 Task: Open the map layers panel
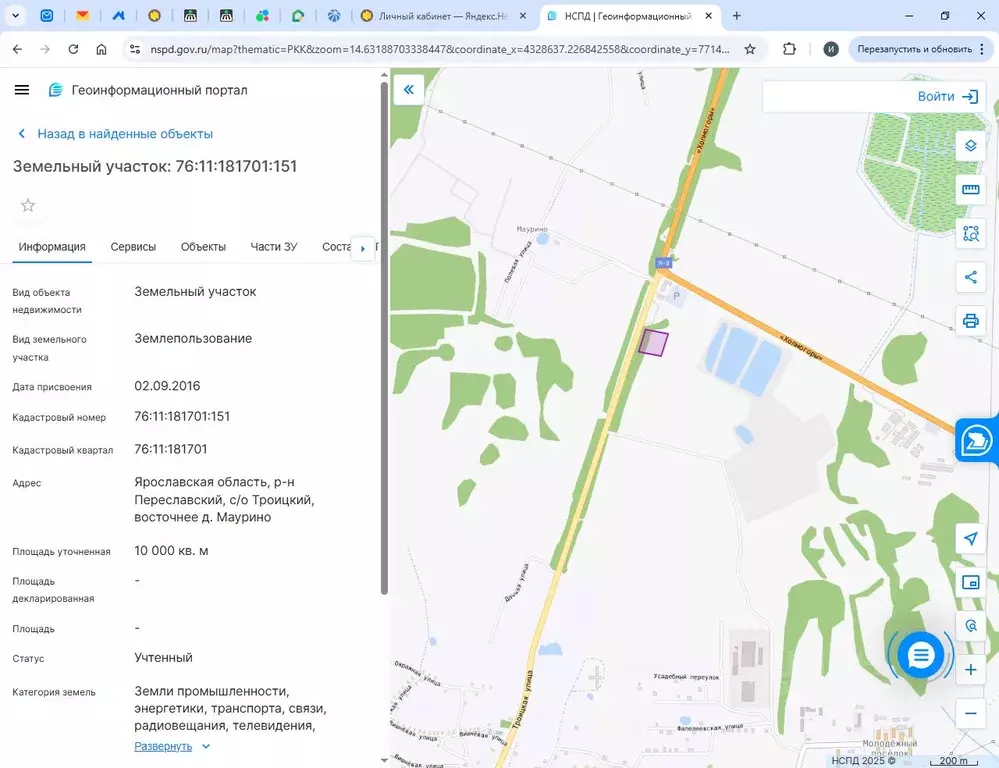970,146
